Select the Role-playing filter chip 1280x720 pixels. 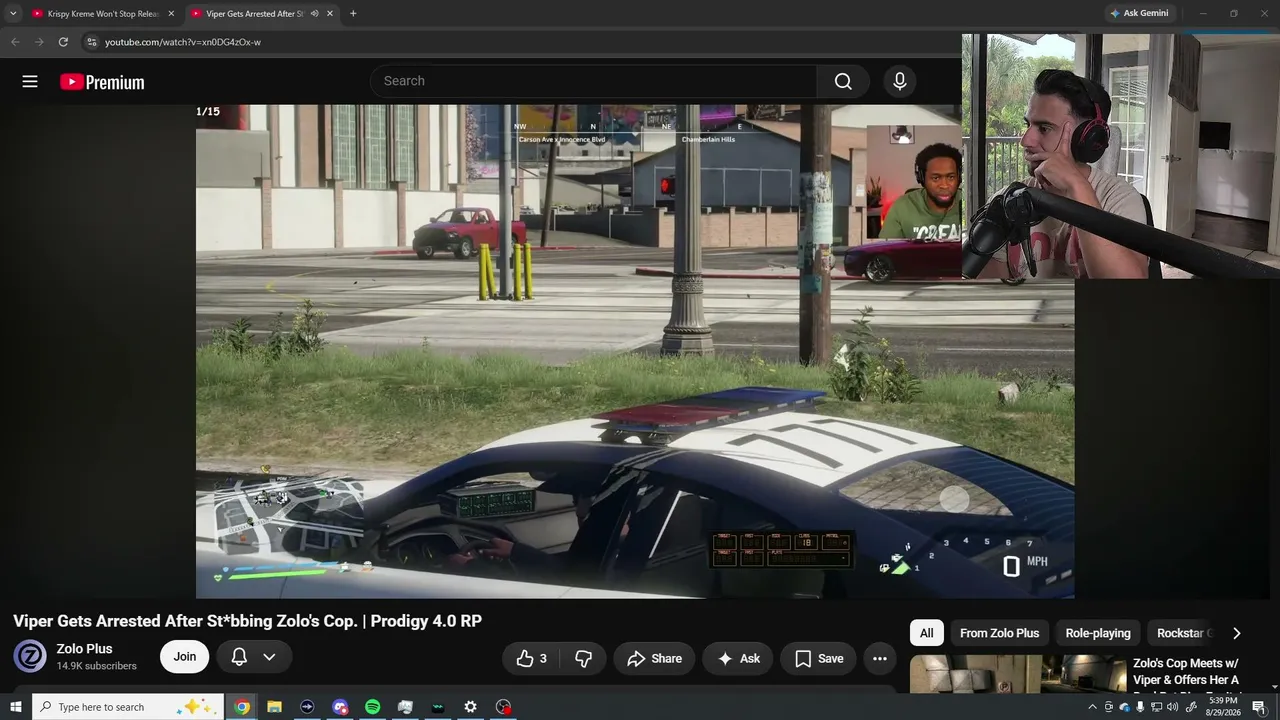tap(1098, 633)
